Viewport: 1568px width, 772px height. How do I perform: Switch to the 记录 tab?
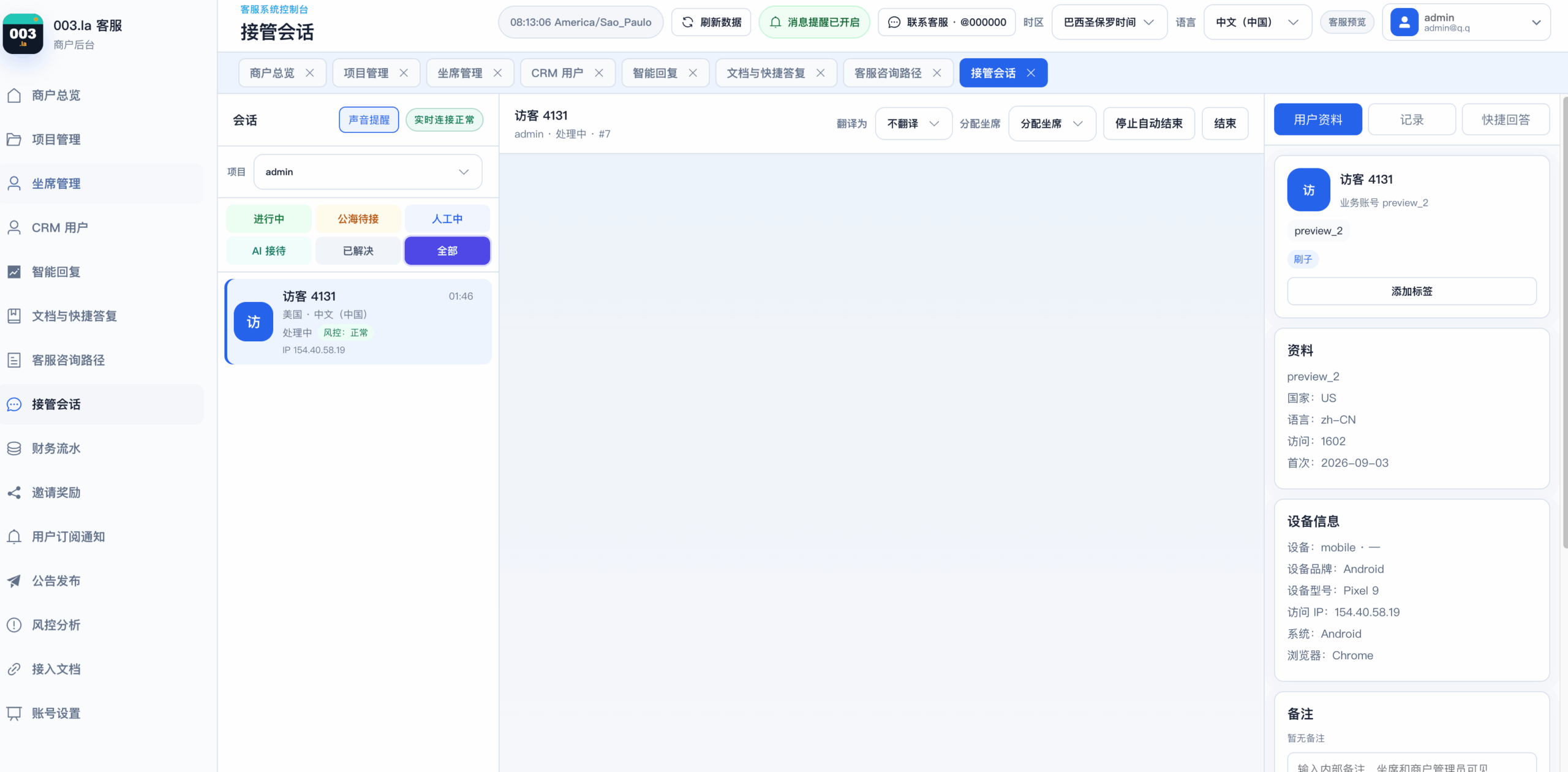(1411, 119)
